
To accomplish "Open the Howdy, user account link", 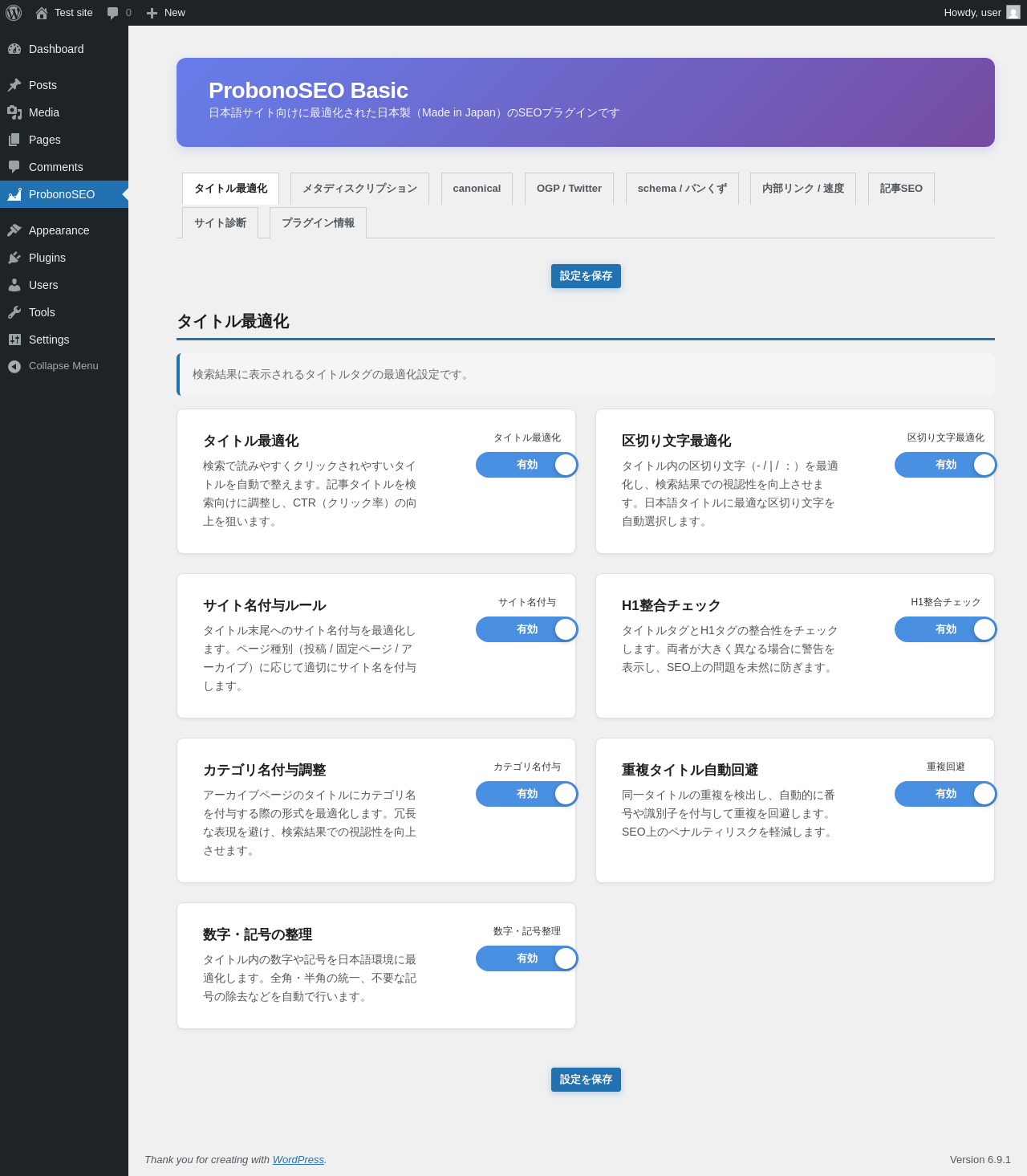I will (x=982, y=13).
